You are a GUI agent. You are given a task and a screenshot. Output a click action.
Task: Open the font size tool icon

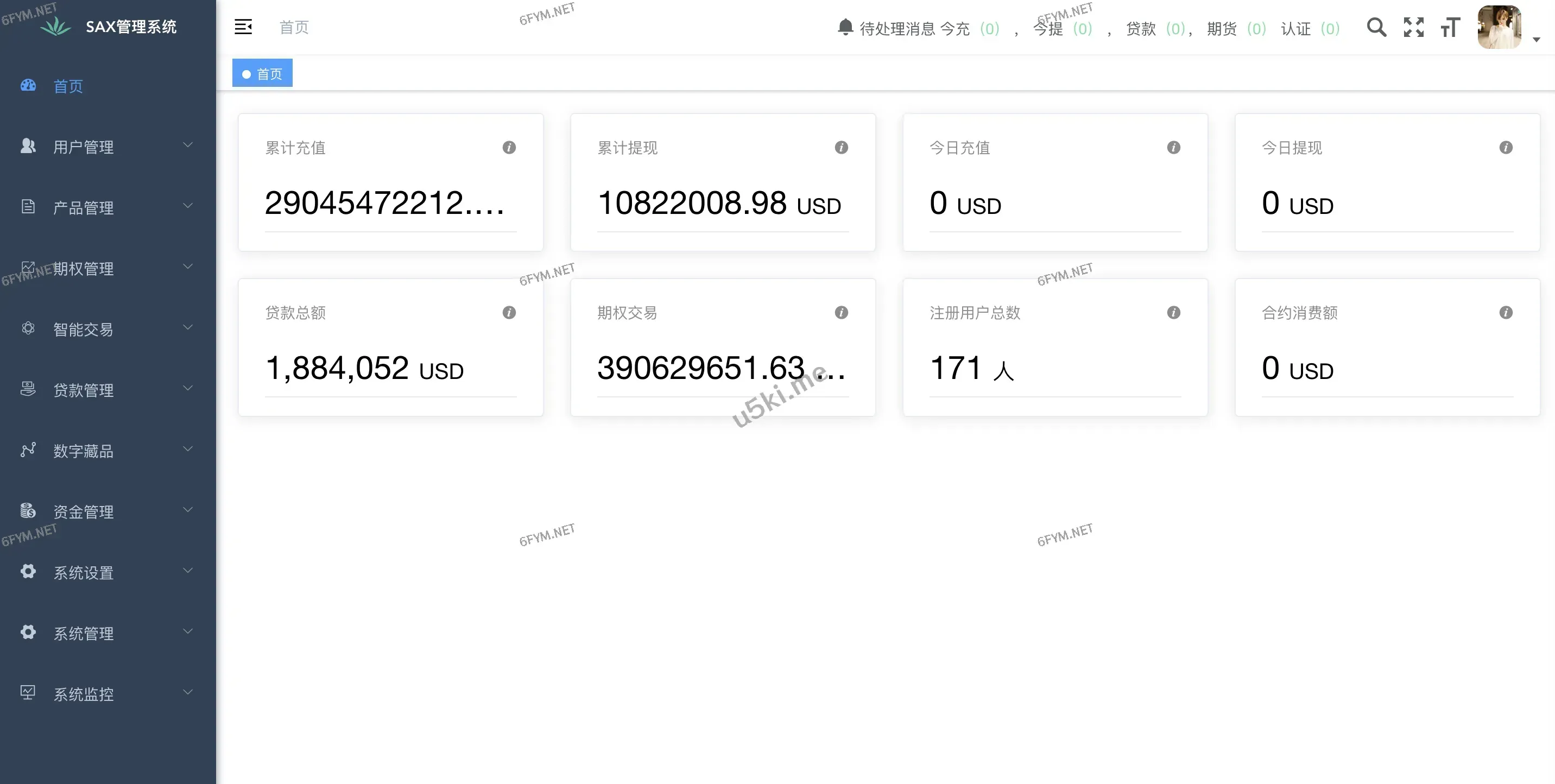1450,27
